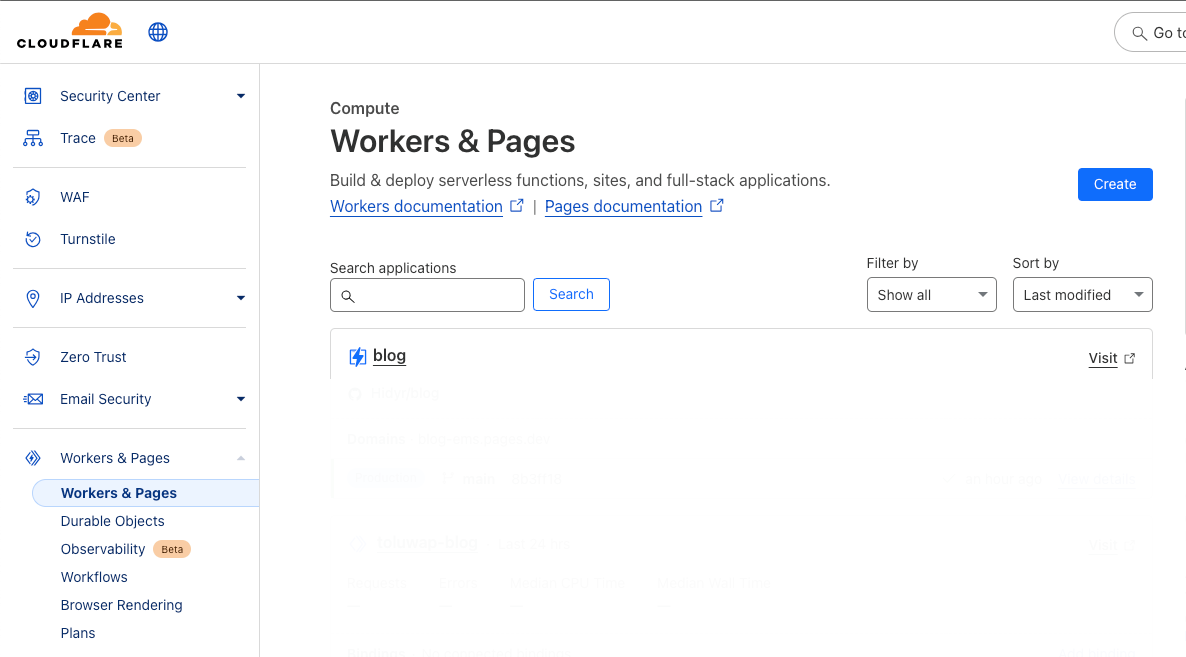This screenshot has width=1186, height=657.
Task: Select the Trace network icon in sidebar
Action: coord(32,137)
